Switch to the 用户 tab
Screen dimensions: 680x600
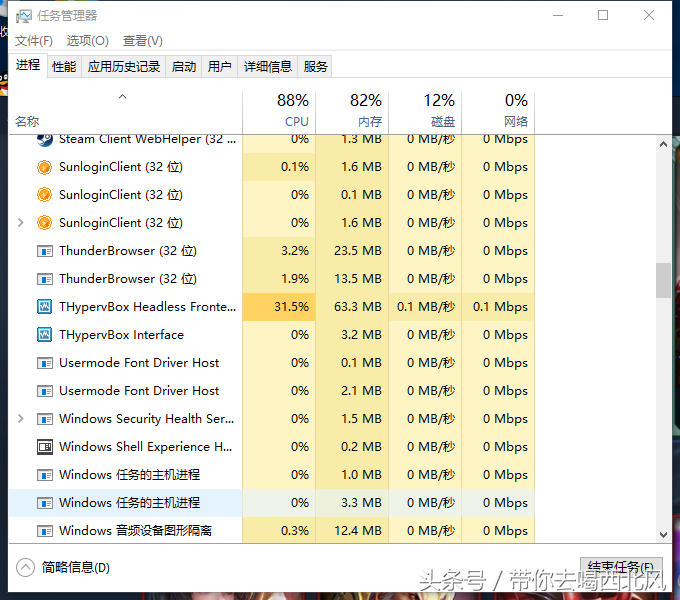coord(219,67)
